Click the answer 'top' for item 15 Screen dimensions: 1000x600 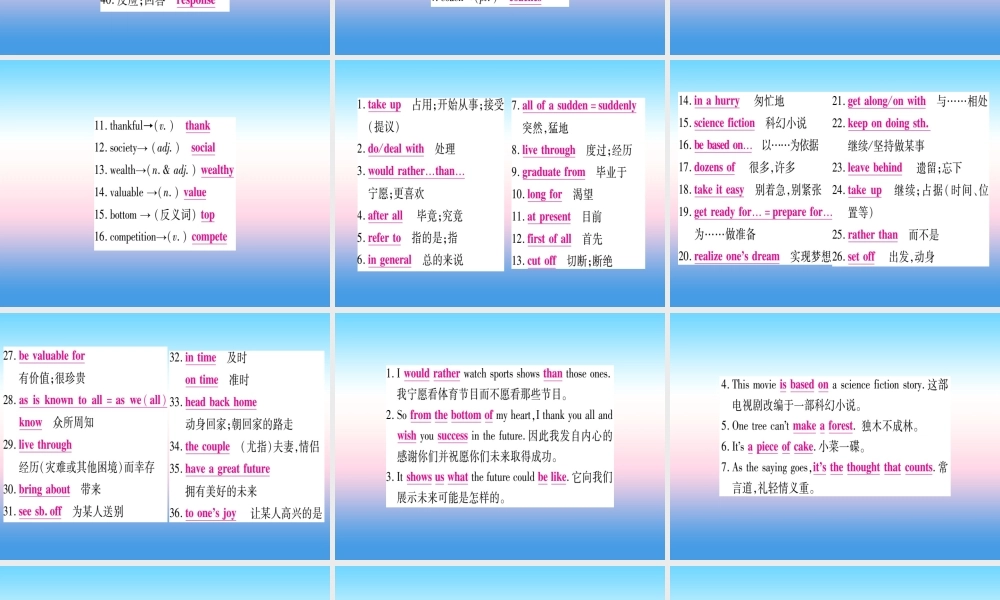[207, 215]
